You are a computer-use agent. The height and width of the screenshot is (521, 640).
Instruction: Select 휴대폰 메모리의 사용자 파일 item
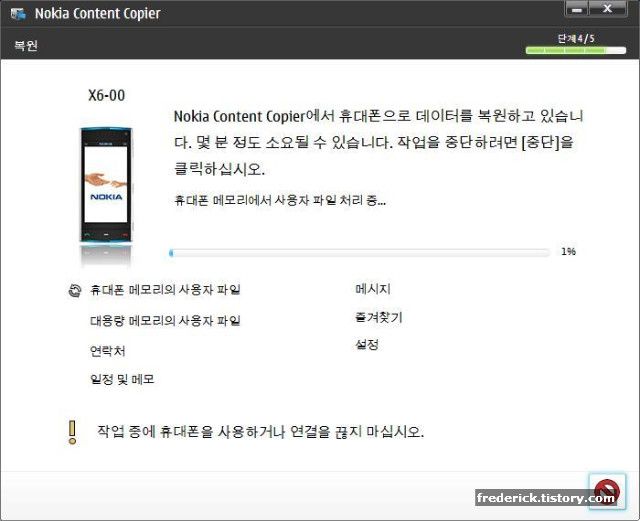click(165, 290)
